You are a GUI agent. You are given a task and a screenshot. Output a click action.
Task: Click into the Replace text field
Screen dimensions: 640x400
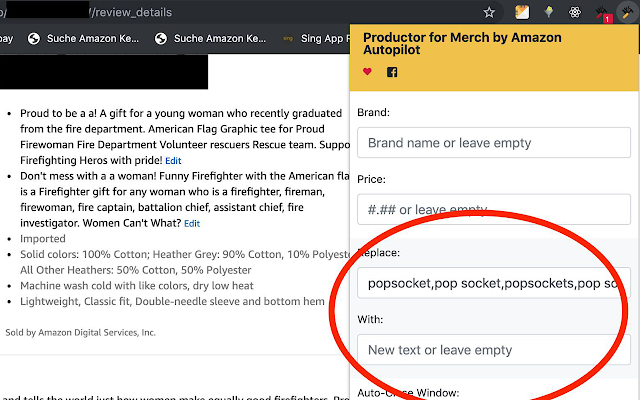click(494, 283)
